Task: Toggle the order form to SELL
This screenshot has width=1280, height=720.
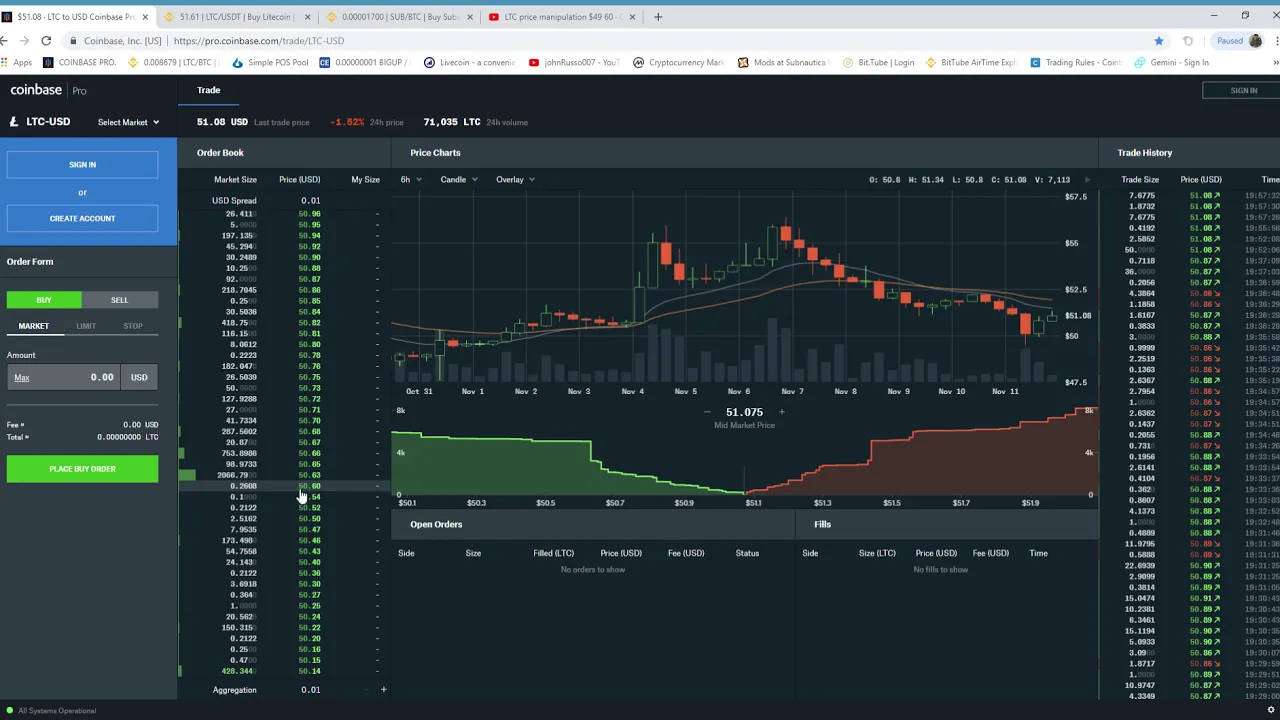Action: (x=119, y=300)
